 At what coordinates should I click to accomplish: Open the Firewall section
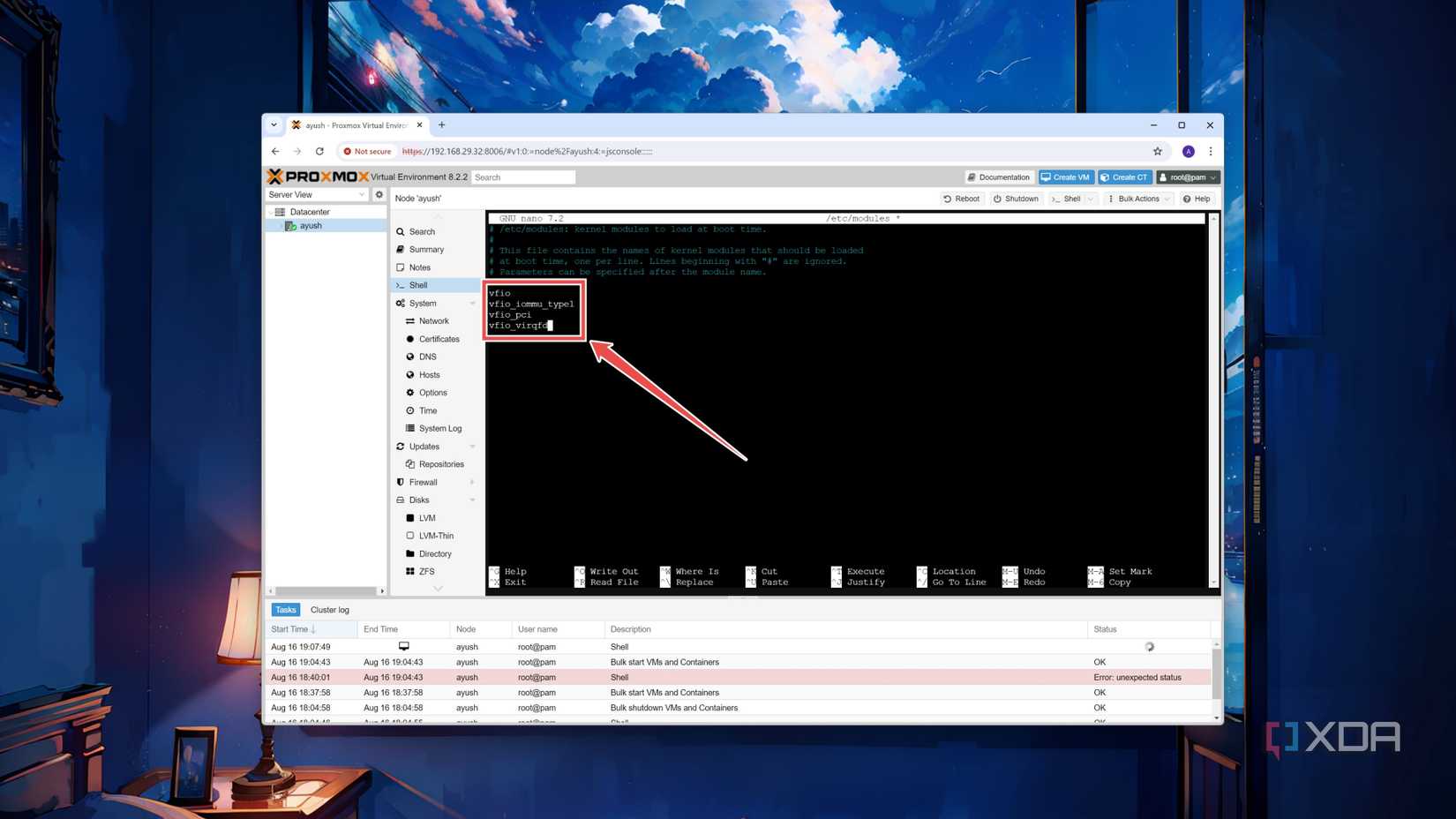[x=423, y=482]
